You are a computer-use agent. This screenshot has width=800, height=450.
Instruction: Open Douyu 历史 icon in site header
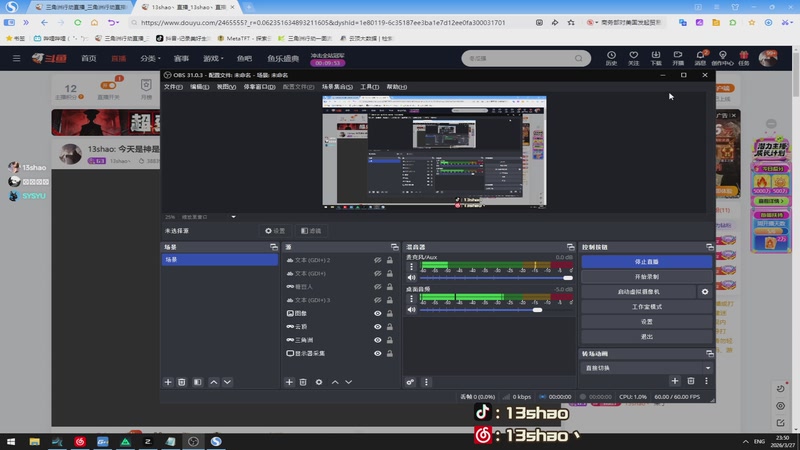click(x=611, y=58)
